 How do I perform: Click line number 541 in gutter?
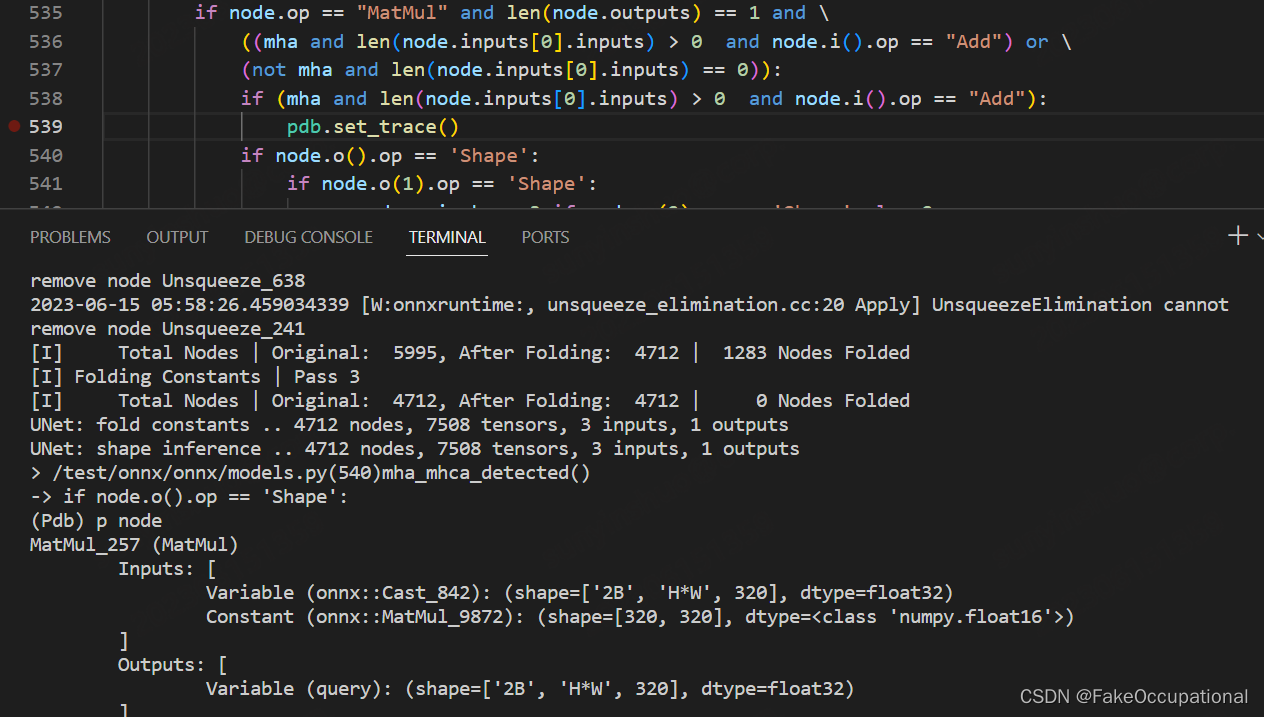(46, 184)
